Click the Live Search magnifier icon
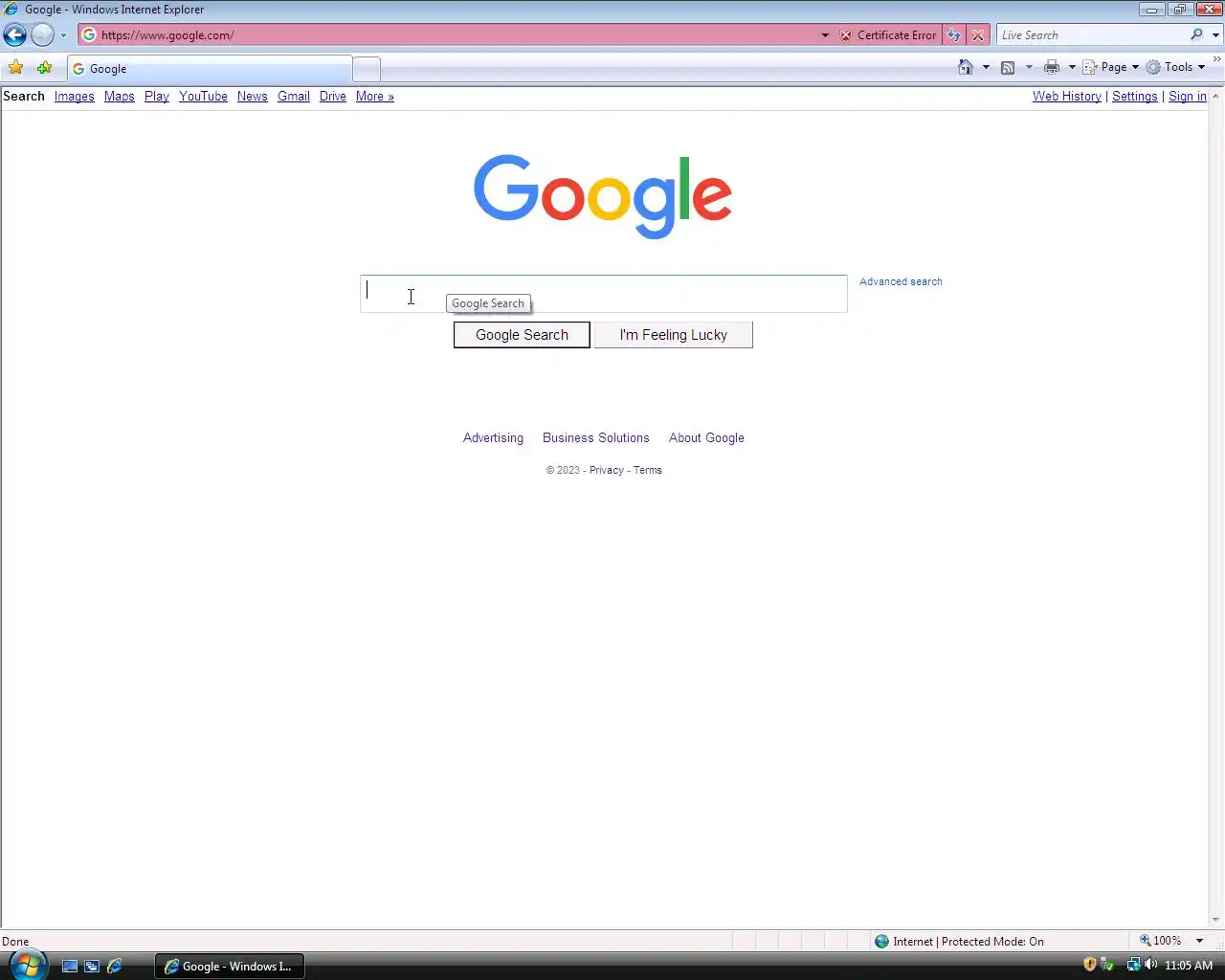Screen dimensions: 1225x980 tap(1197, 35)
